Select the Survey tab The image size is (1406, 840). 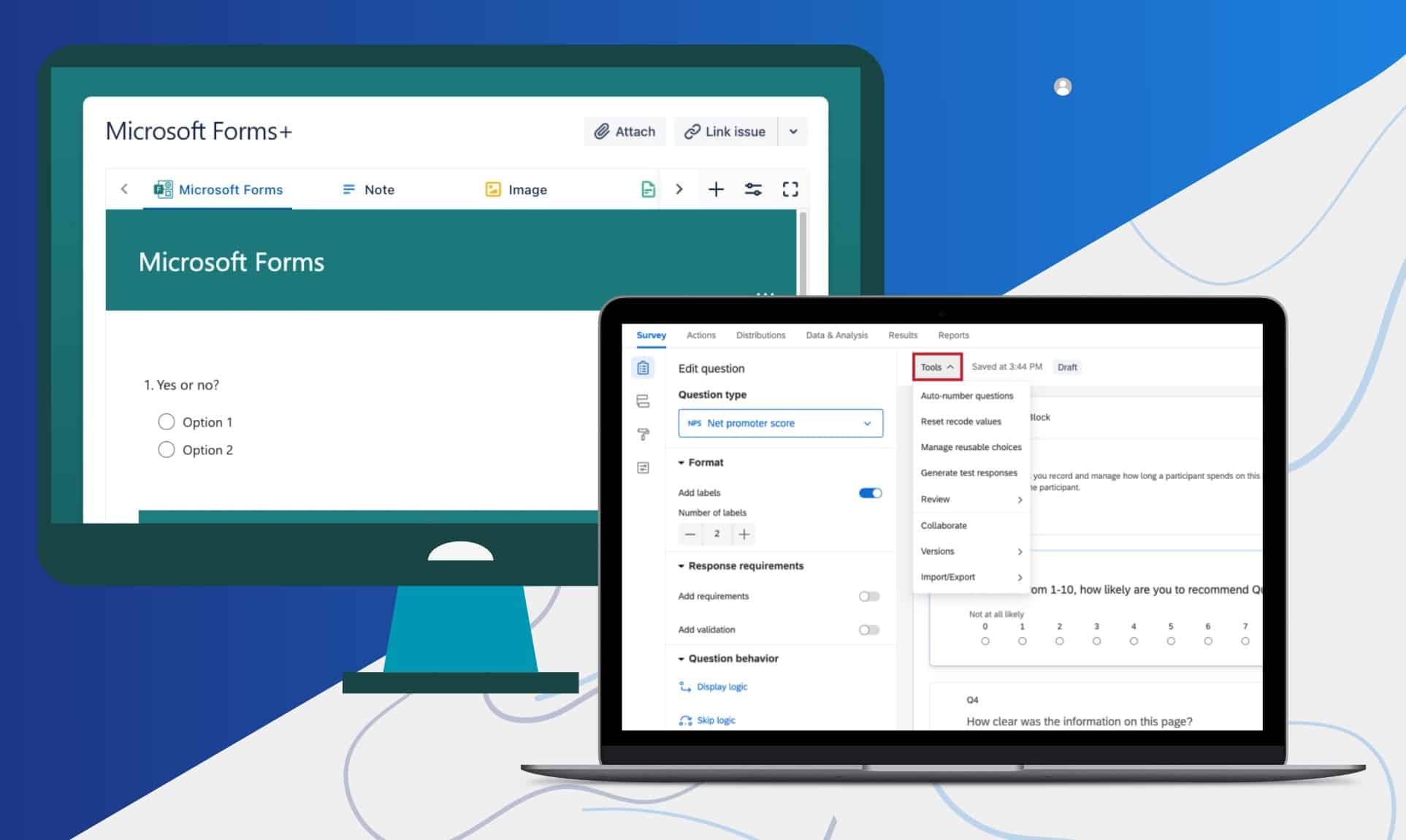[650, 335]
